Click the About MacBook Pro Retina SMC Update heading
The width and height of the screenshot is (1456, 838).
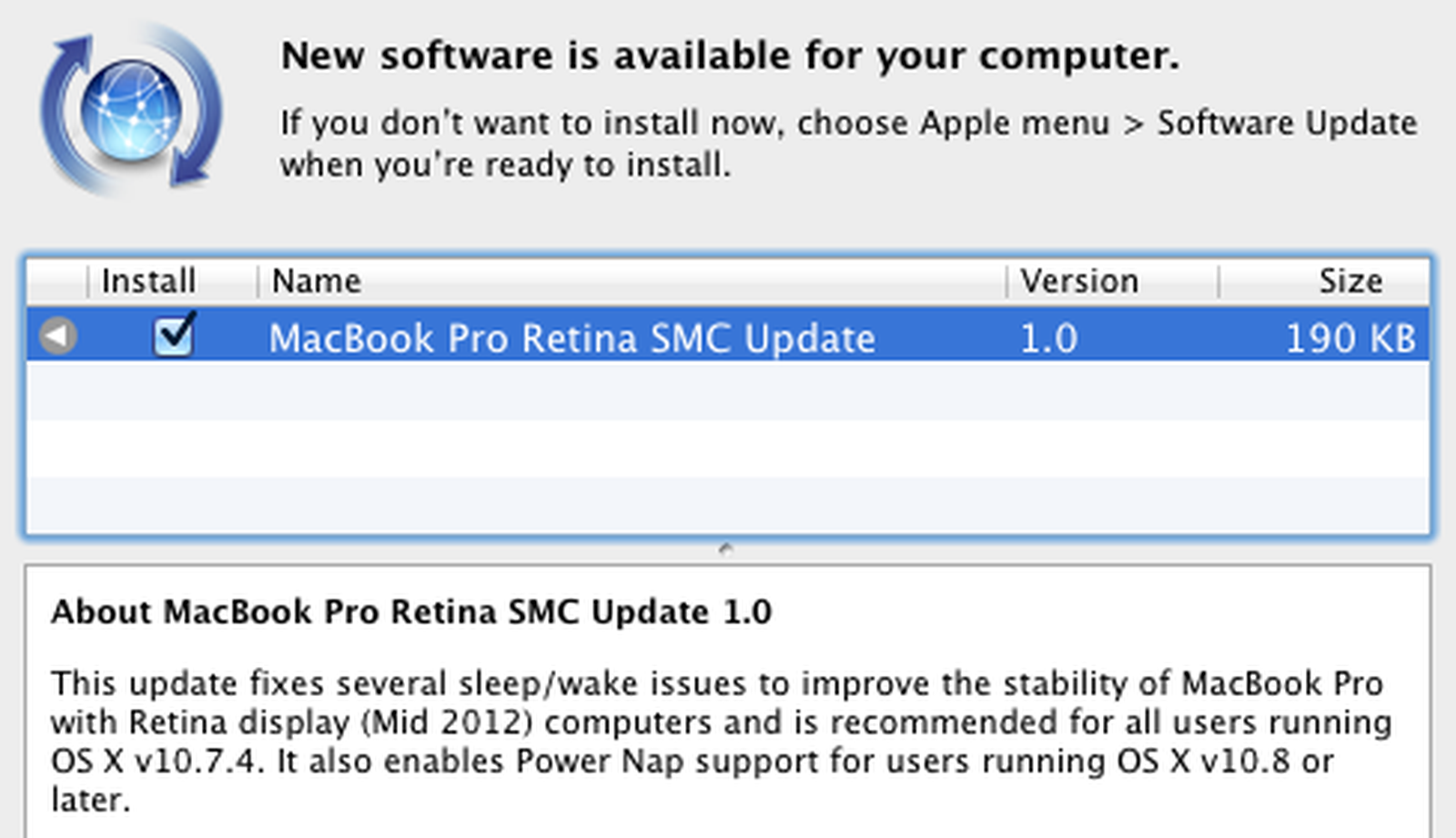[x=409, y=612]
